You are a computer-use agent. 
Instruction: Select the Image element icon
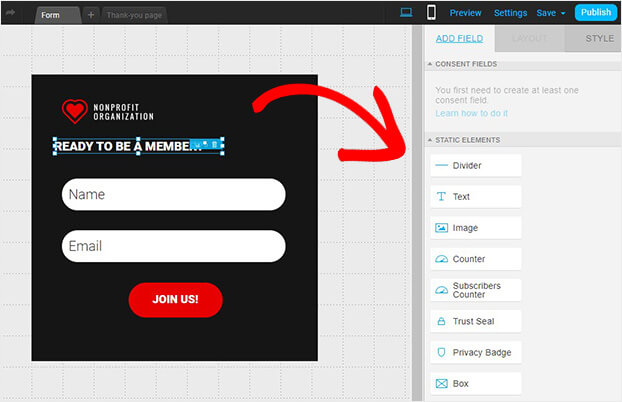point(442,228)
